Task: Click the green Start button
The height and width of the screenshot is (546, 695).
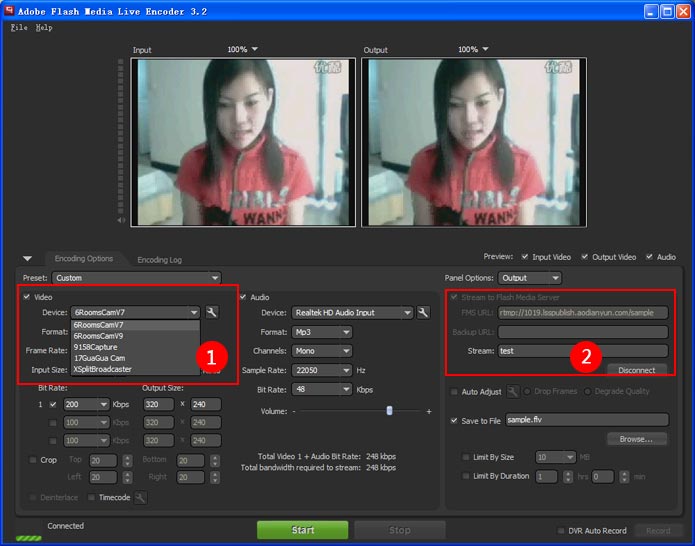Action: 303,530
